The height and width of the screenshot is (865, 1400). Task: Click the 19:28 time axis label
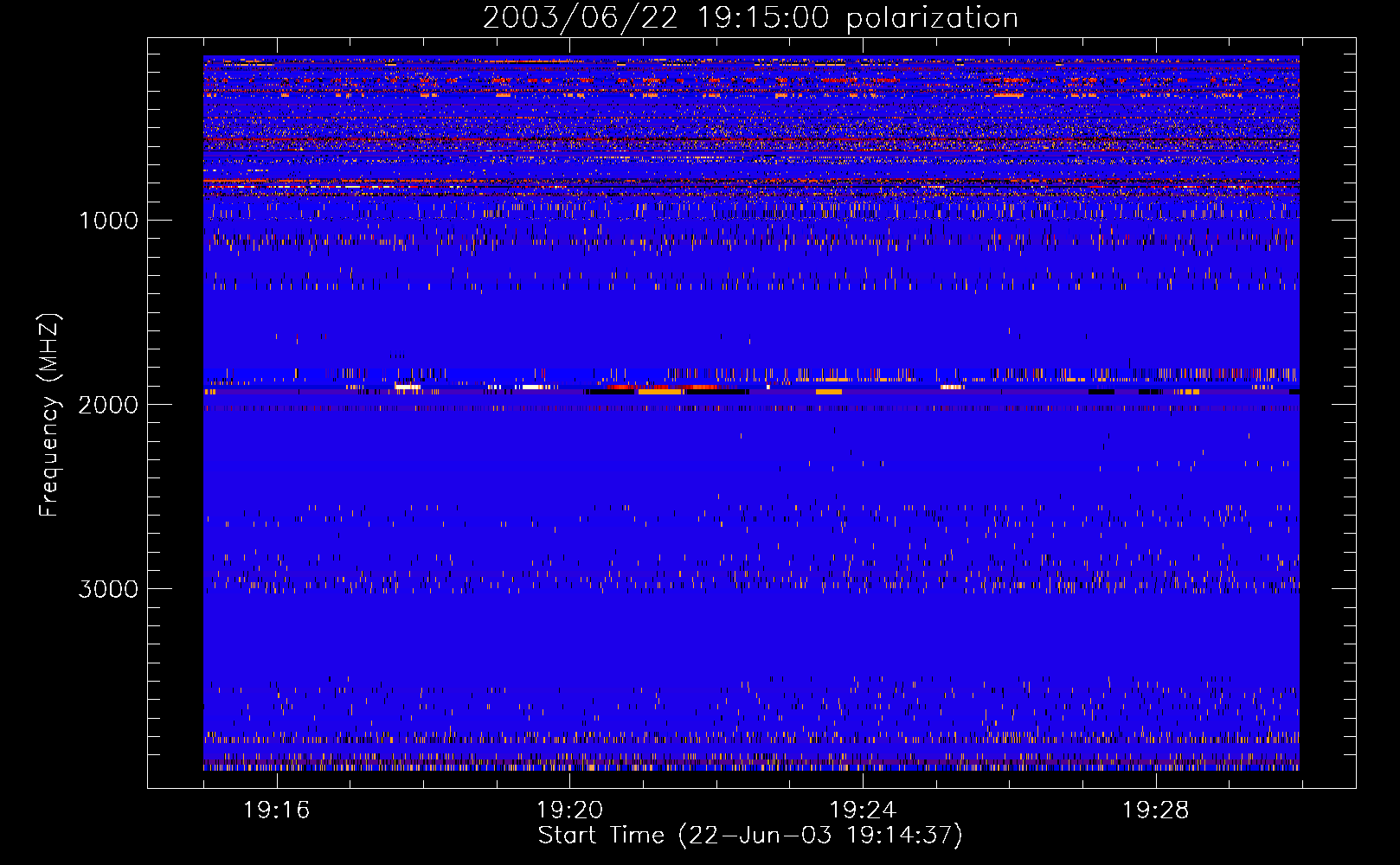(1155, 811)
